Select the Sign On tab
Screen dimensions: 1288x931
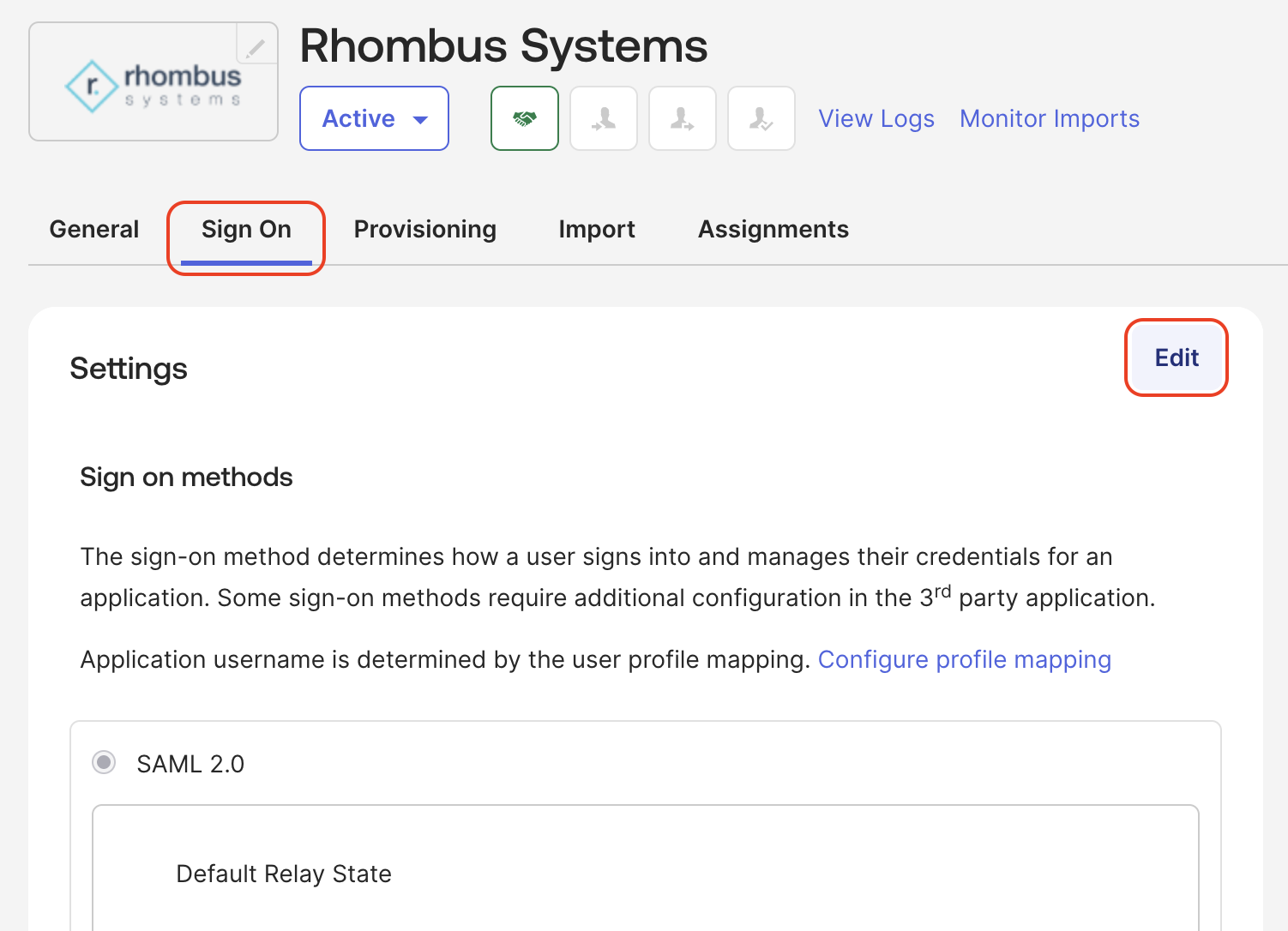[246, 230]
